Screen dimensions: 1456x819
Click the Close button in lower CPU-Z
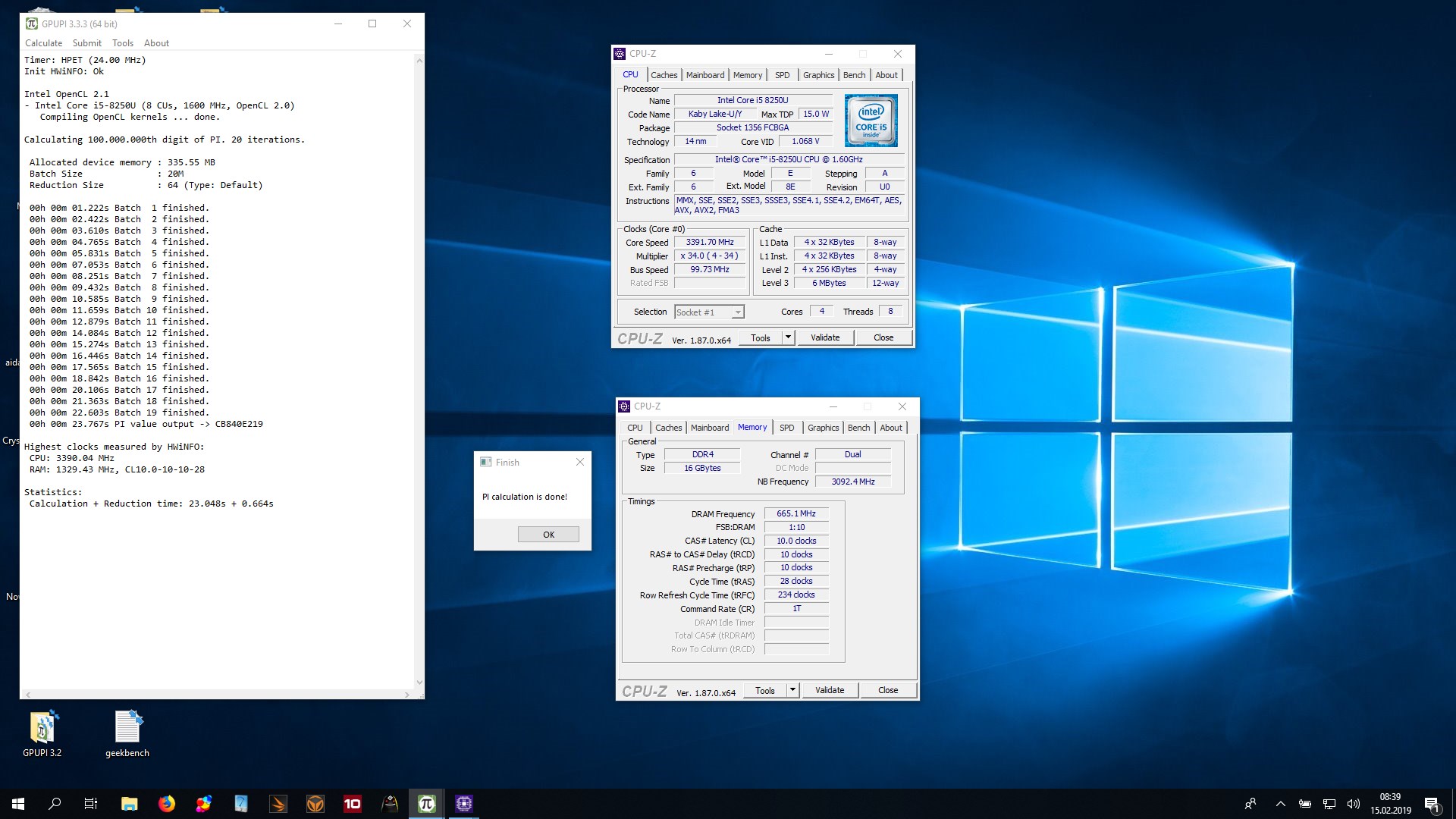point(888,690)
